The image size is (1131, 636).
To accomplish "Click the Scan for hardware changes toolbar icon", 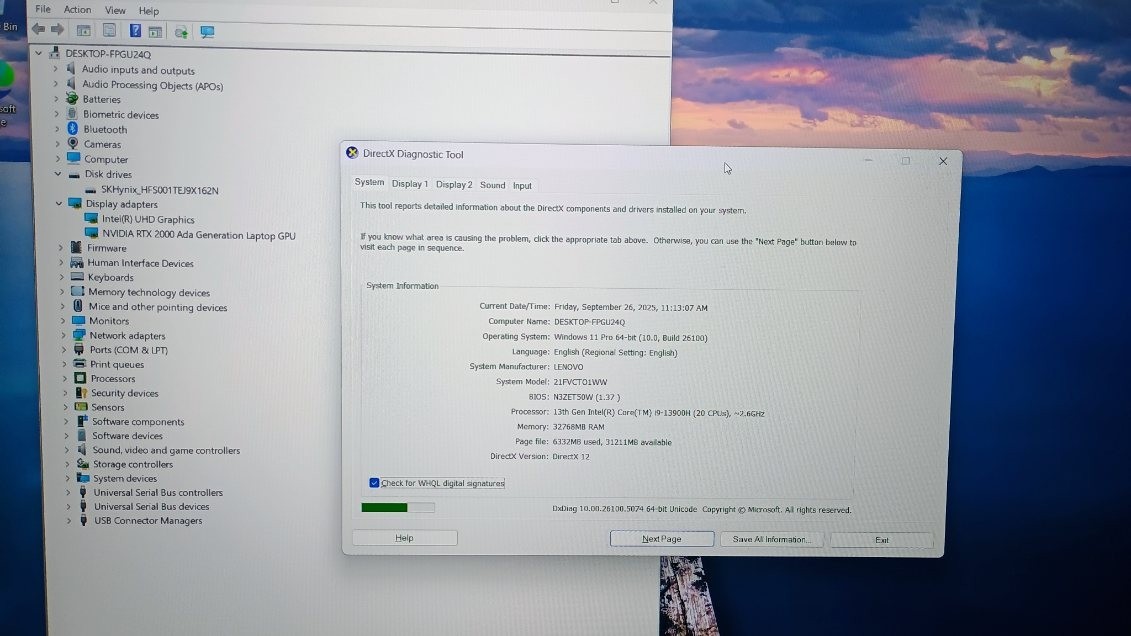I will click(x=181, y=32).
